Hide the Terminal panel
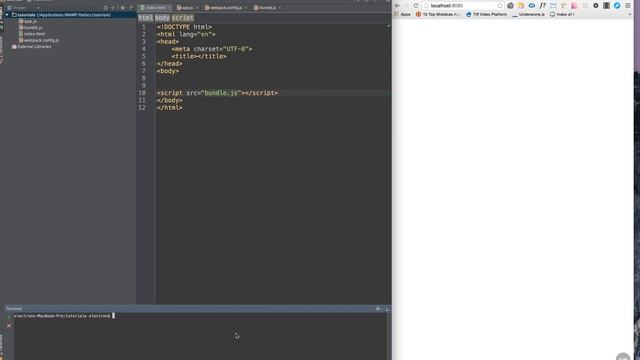 pyautogui.click(x=387, y=309)
